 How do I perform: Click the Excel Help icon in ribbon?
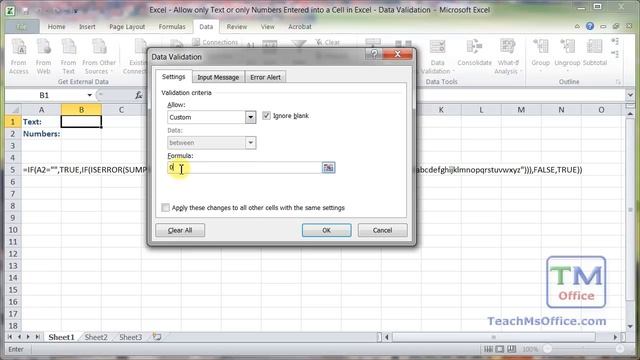point(590,26)
